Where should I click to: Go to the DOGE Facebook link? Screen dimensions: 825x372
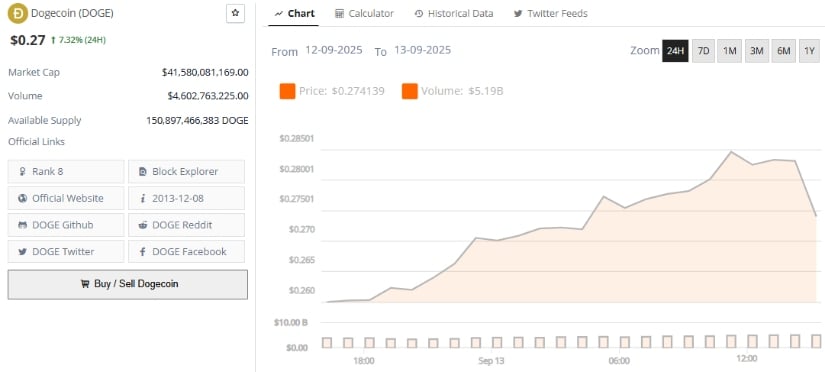tap(186, 252)
